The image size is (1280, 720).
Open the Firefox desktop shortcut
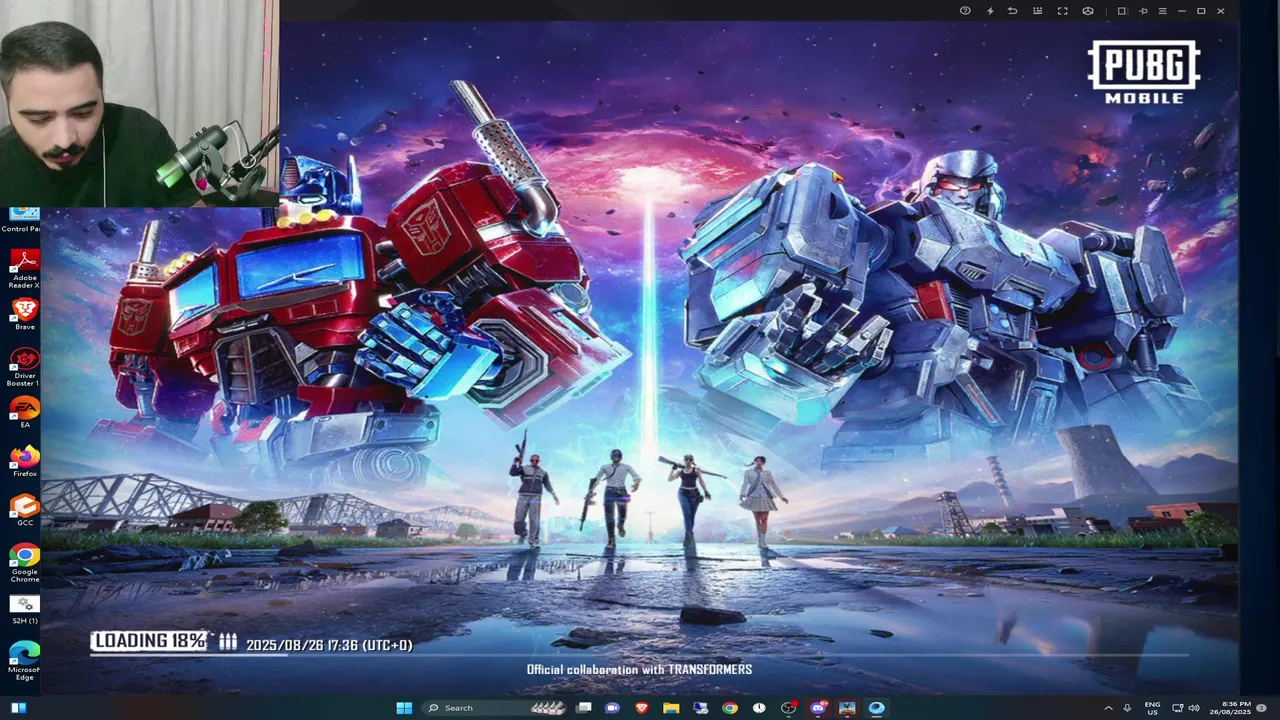(24, 461)
